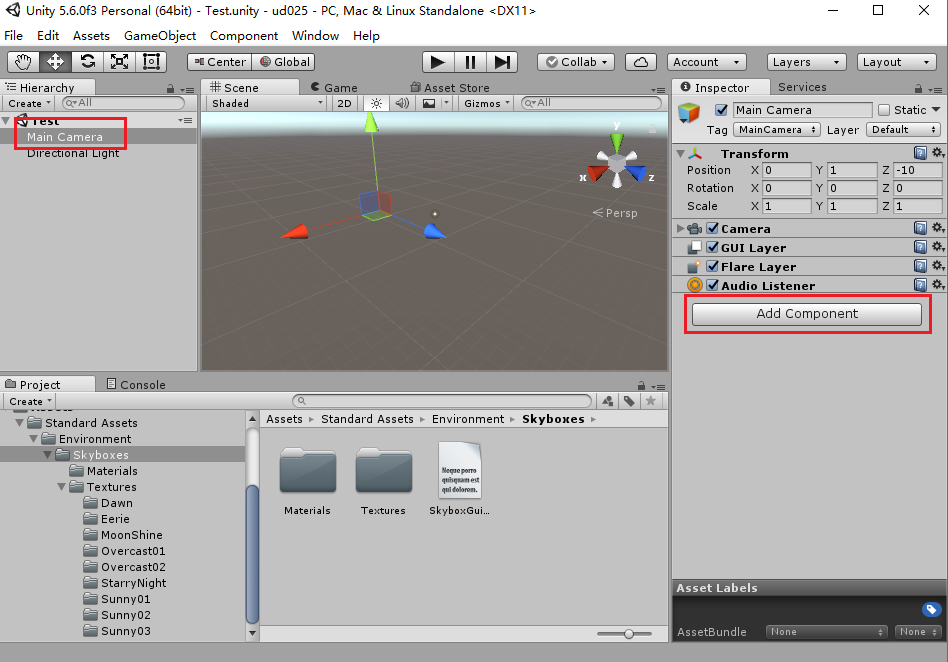Open the Gizmos dropdown
948x662 pixels.
[x=486, y=103]
